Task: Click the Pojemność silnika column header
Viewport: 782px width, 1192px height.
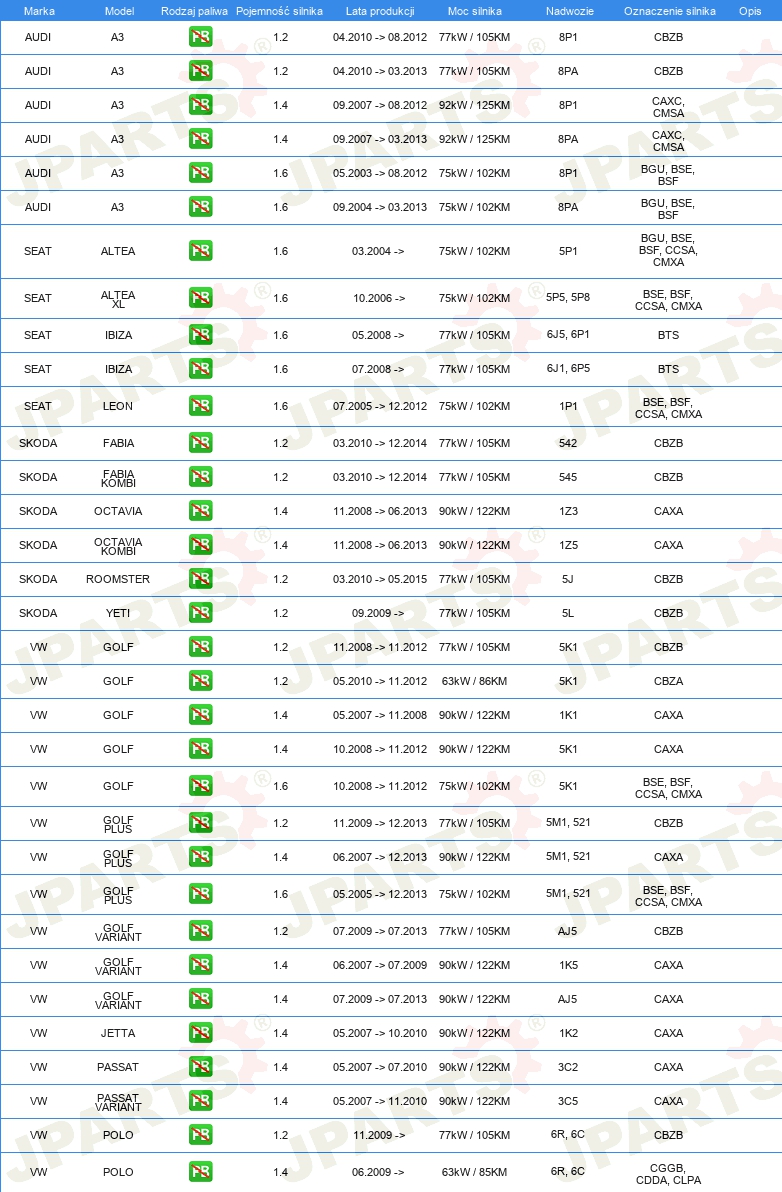Action: [x=280, y=11]
